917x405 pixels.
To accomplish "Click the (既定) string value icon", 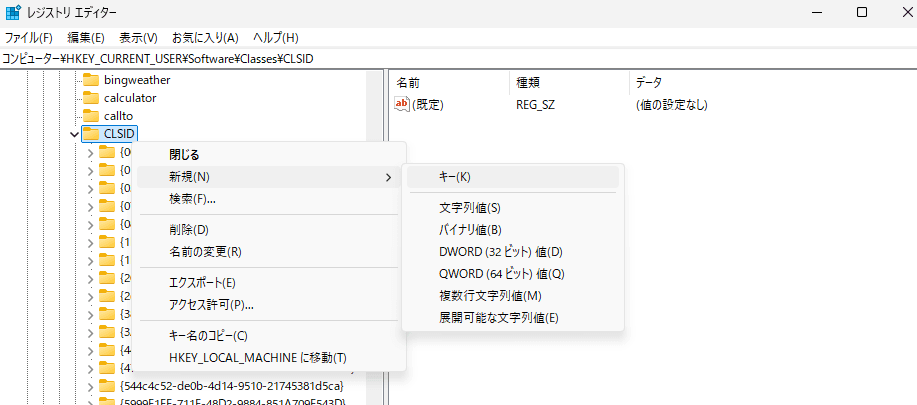I will [x=403, y=104].
